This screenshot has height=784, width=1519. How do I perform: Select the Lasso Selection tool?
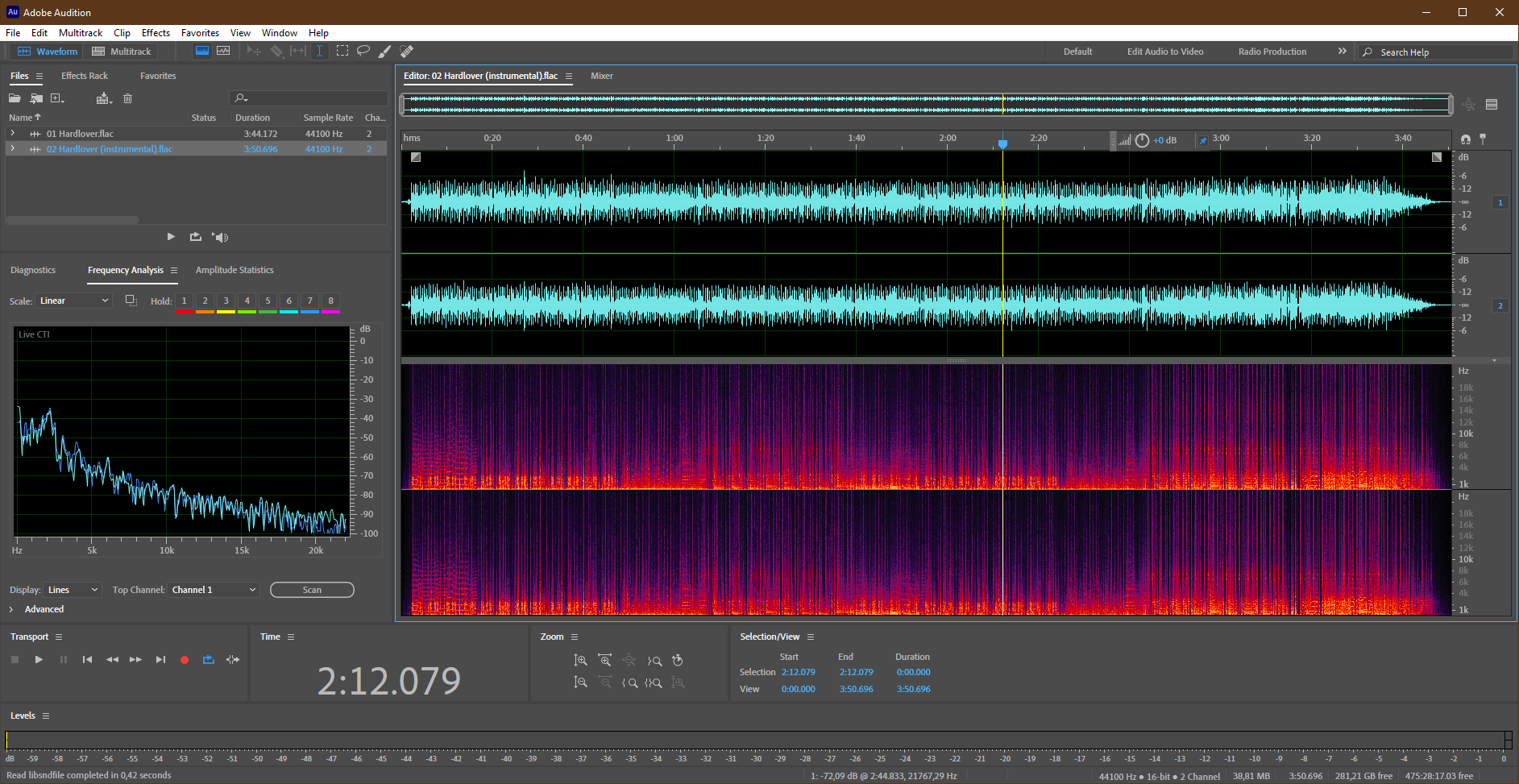pyautogui.click(x=363, y=51)
